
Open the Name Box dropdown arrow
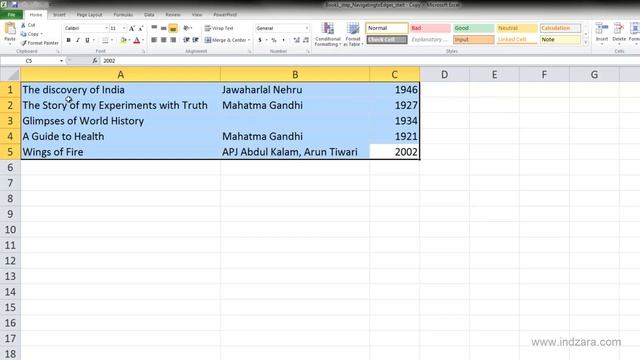tap(61, 61)
